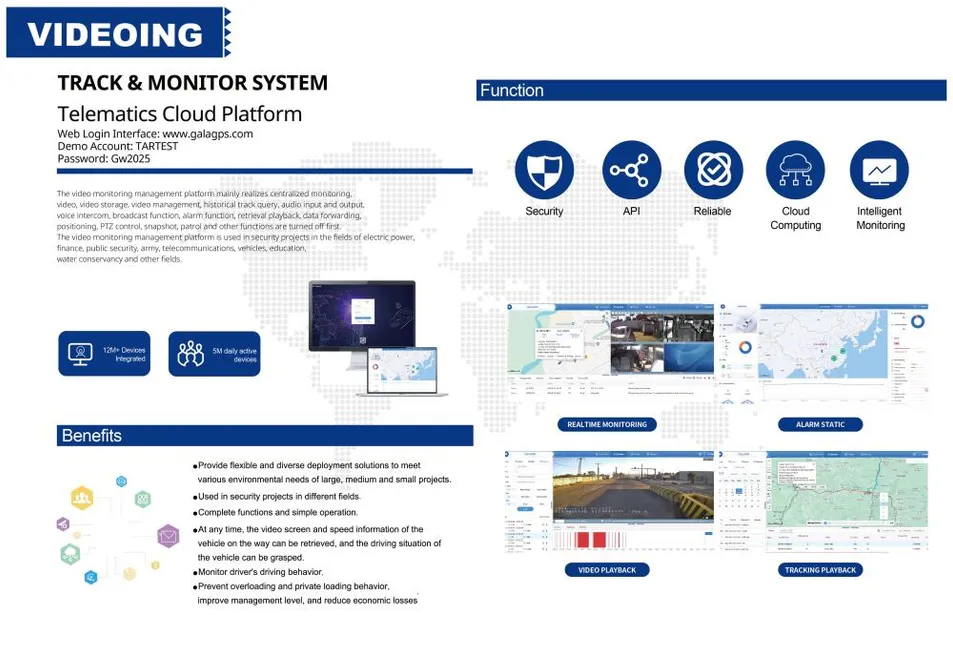Click the yellow people-group hexagon icon

(81, 498)
